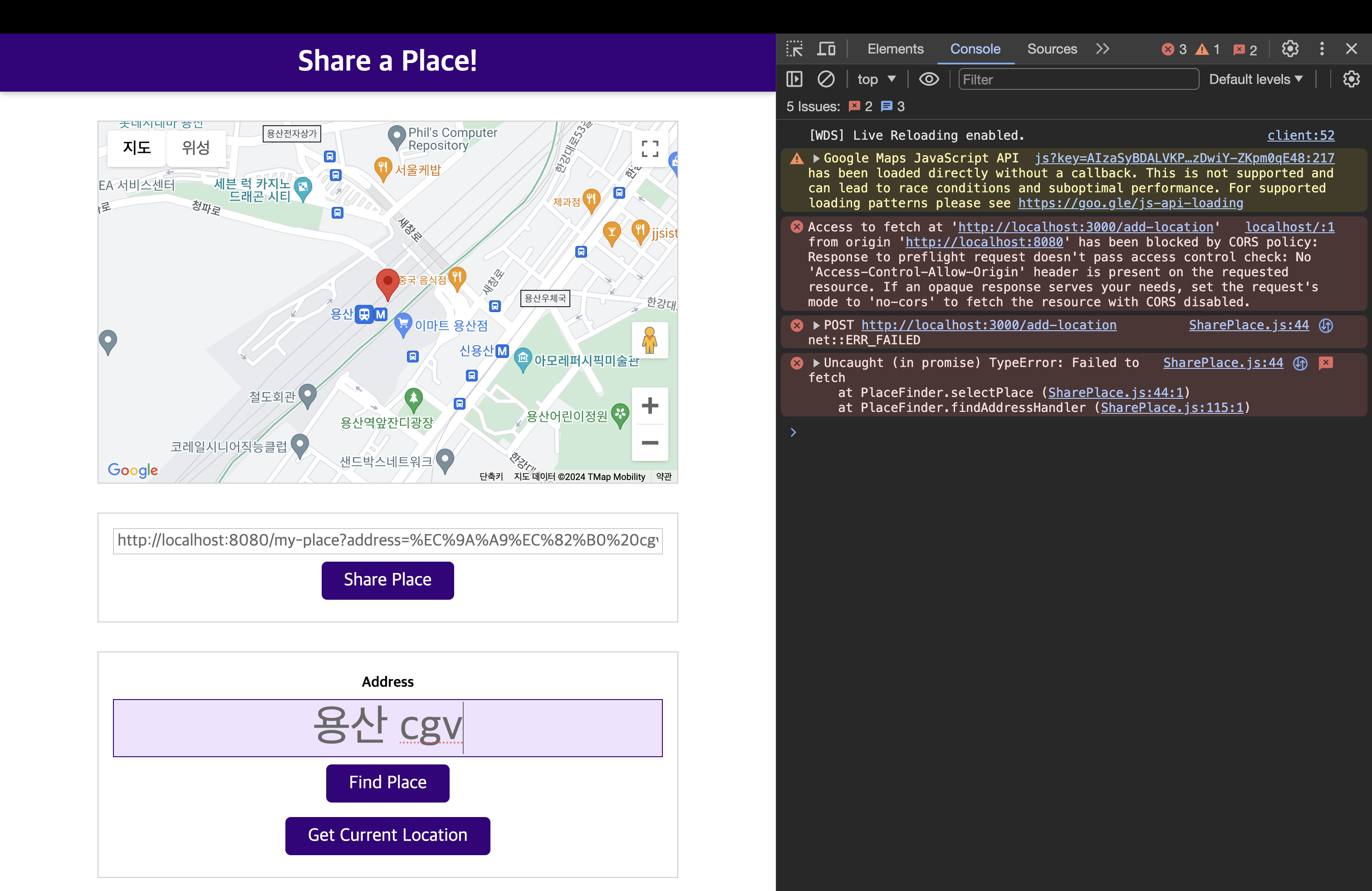Toggle the map fullscreen view icon
Viewport: 1372px width, 891px height.
[x=650, y=149]
